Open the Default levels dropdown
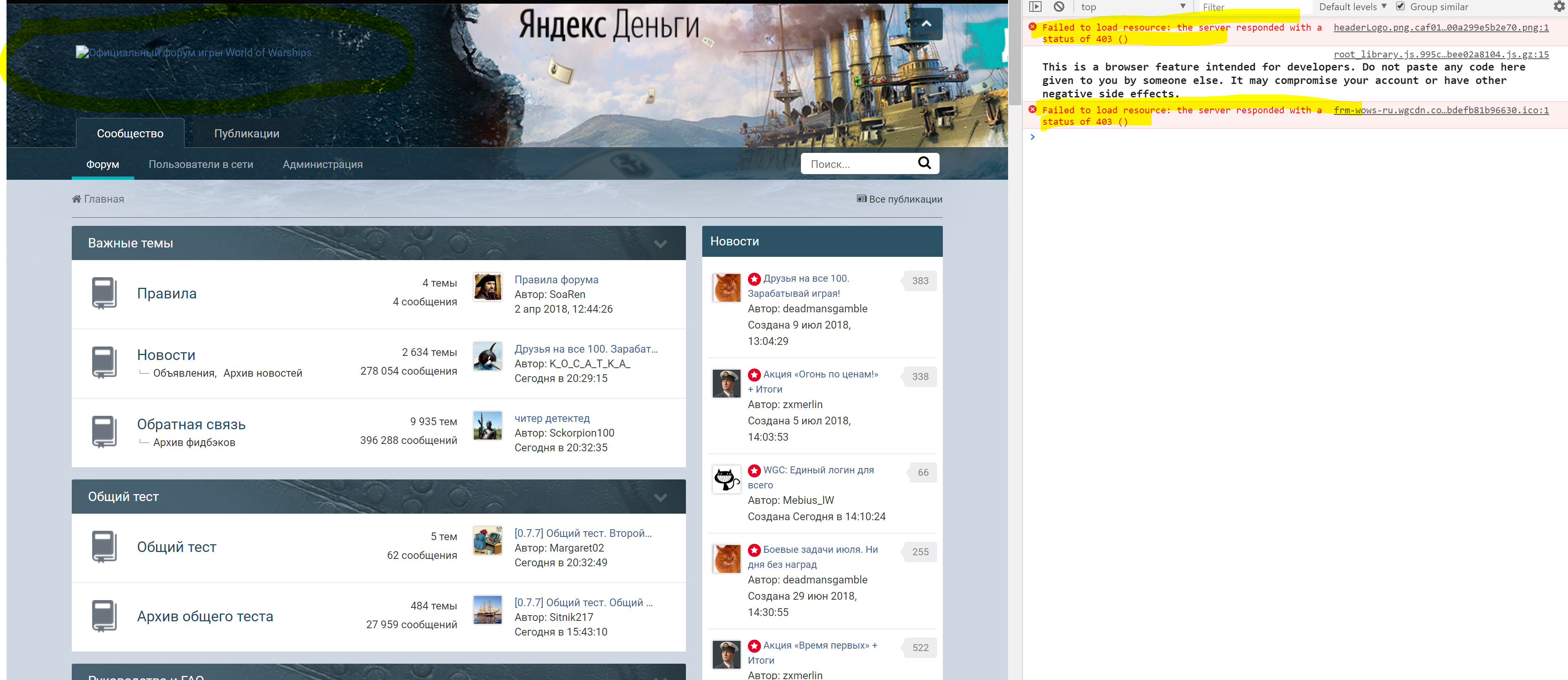 coord(1353,7)
